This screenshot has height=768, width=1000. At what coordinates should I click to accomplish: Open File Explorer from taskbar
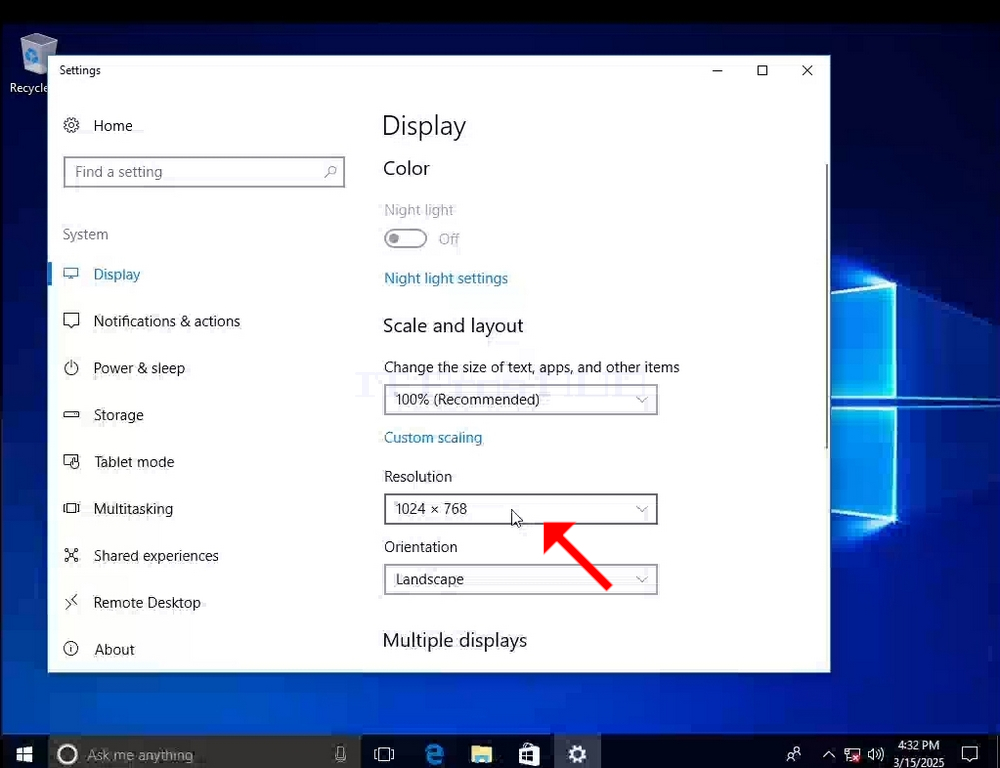pos(482,755)
